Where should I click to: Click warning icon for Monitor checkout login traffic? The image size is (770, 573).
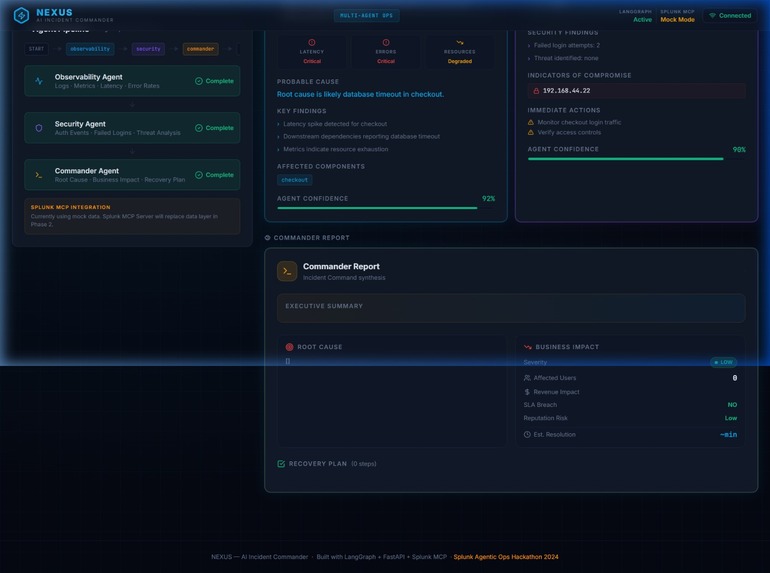(531, 122)
